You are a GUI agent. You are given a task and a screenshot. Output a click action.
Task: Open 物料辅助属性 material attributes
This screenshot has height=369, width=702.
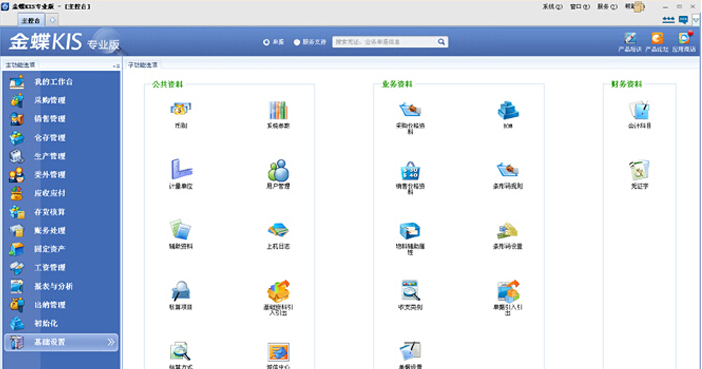410,238
